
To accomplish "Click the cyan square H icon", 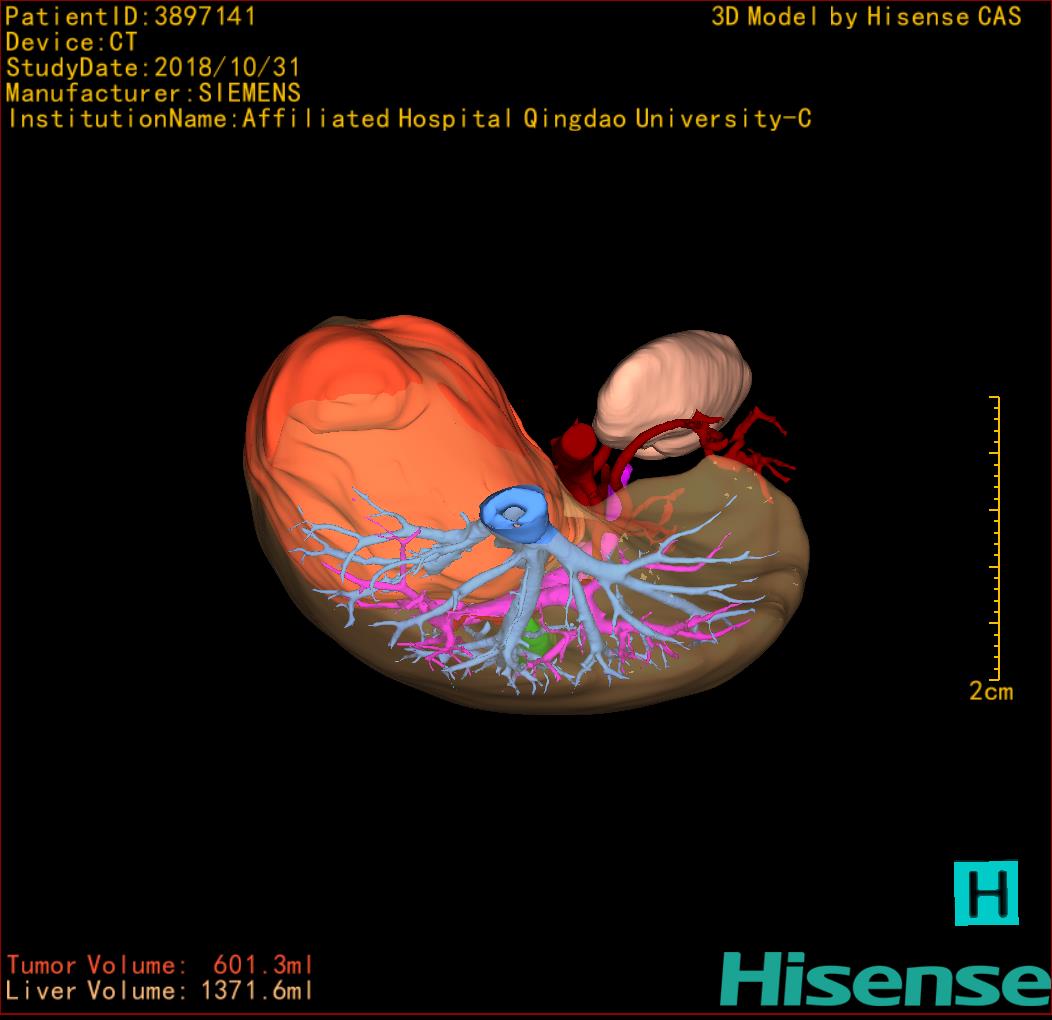I will 985,892.
